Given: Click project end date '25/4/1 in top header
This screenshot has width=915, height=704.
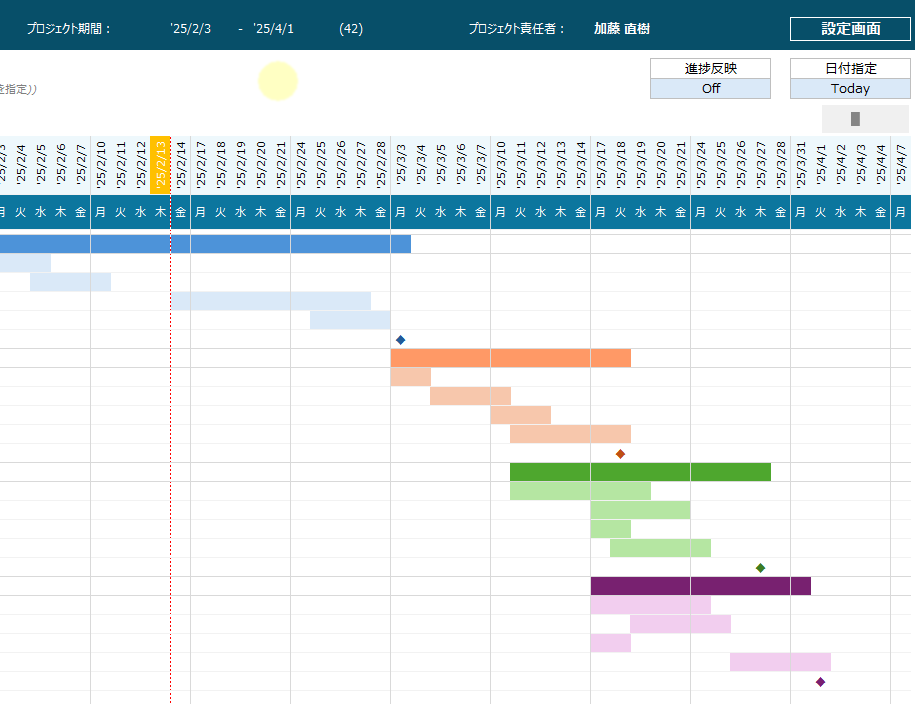Looking at the screenshot, I should pyautogui.click(x=274, y=29).
